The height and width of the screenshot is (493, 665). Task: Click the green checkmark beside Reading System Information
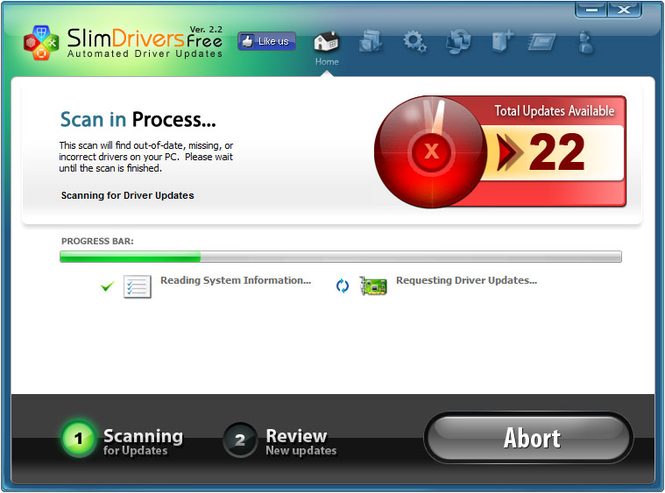pyautogui.click(x=107, y=286)
